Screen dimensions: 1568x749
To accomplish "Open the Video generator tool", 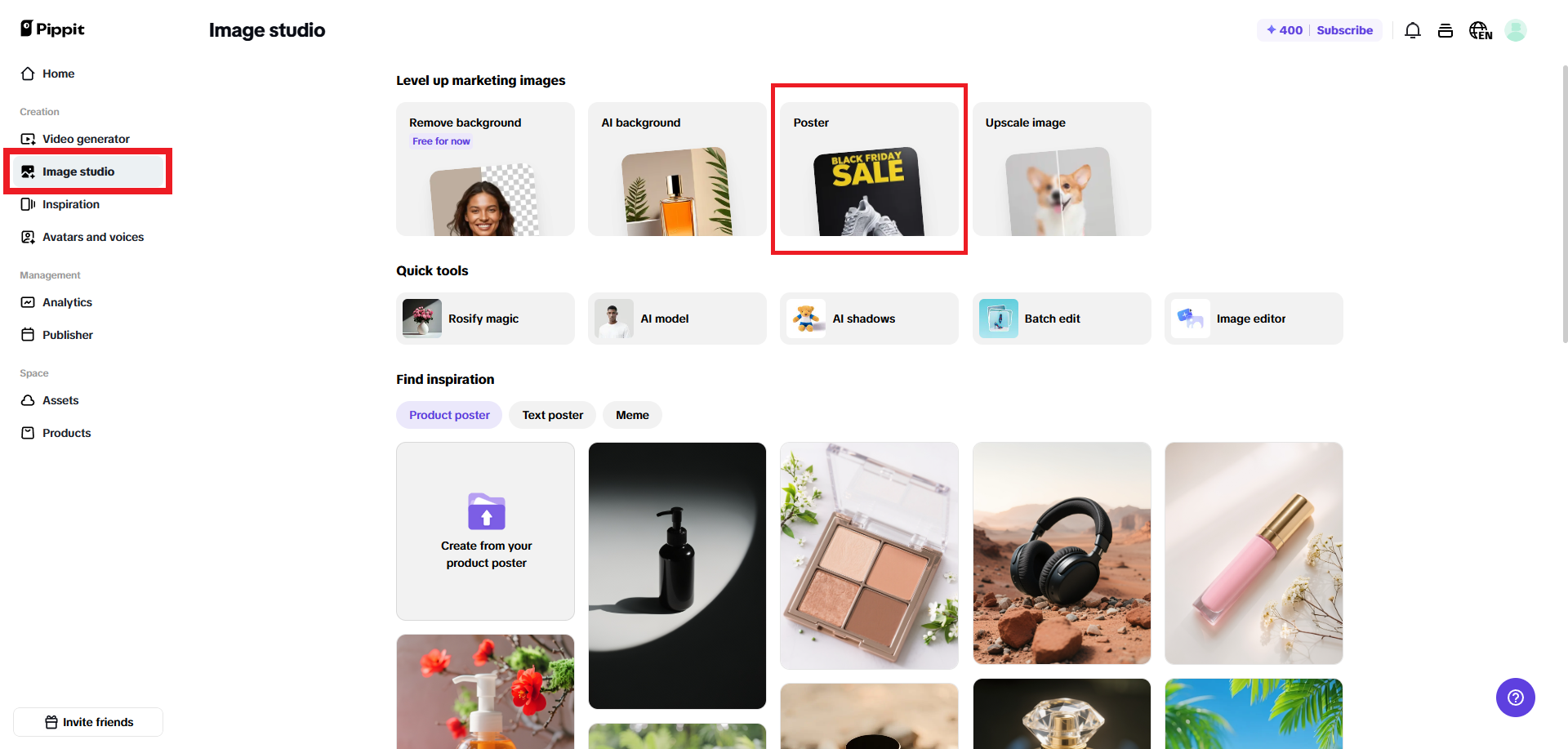I will point(85,139).
